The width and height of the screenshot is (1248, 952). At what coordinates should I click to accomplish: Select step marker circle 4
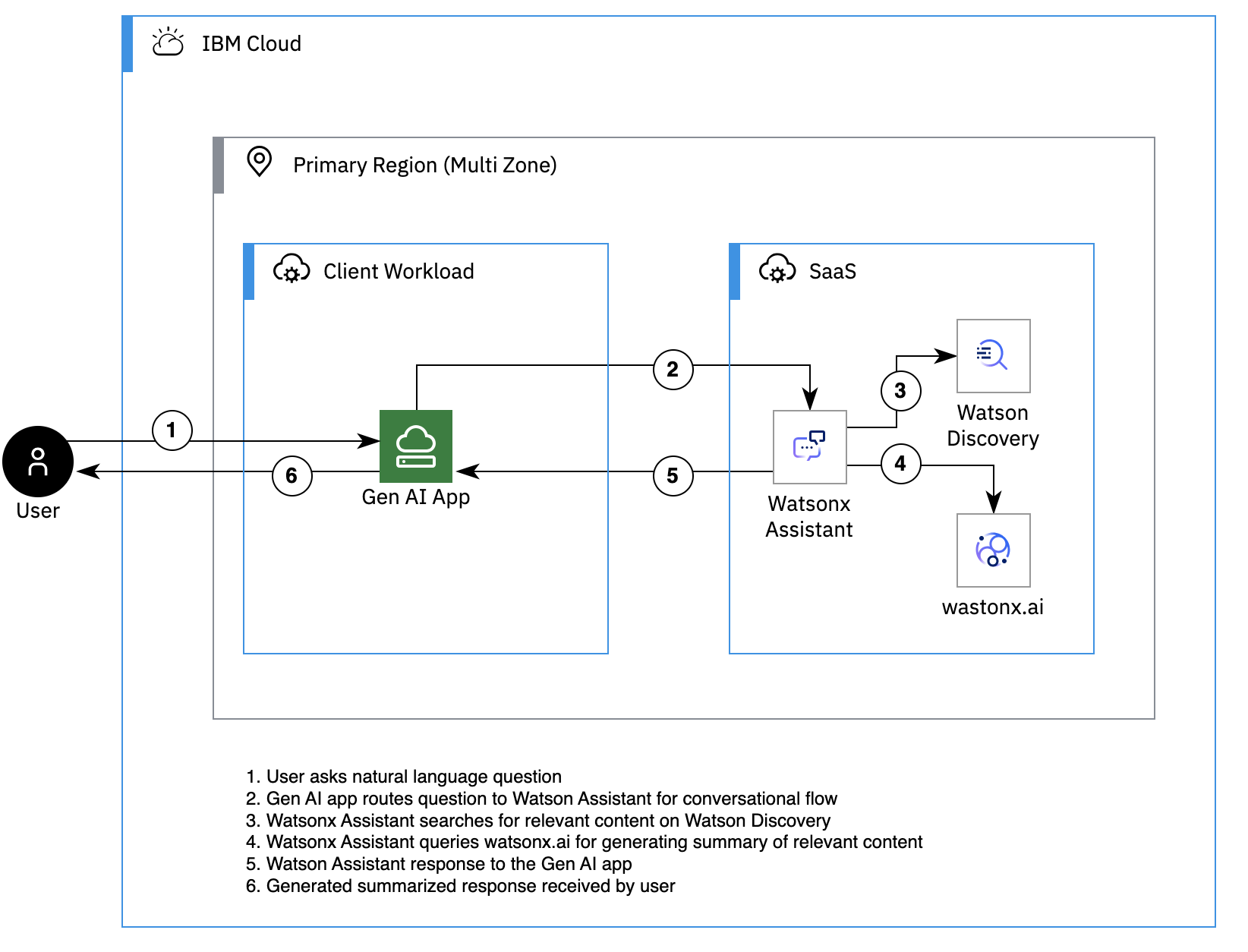pos(900,464)
